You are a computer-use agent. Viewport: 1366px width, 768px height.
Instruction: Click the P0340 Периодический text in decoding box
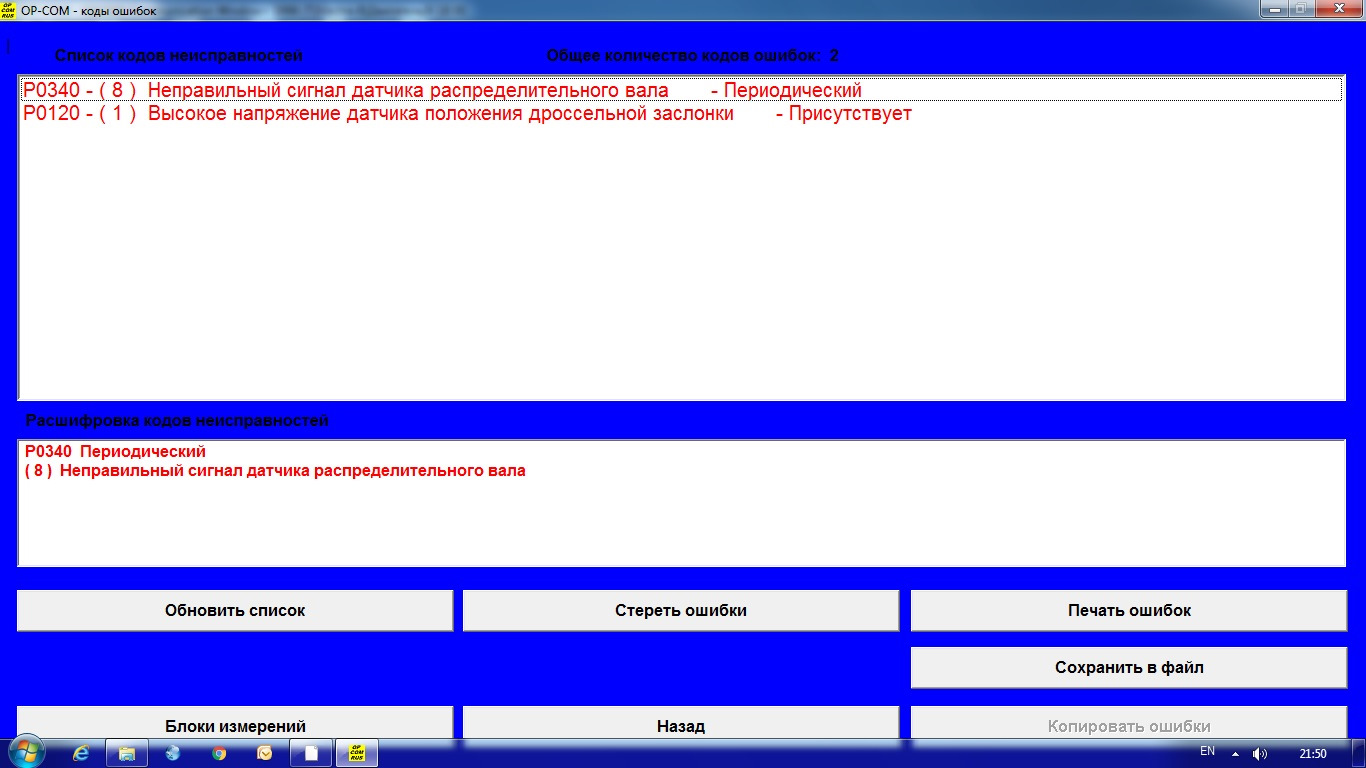(x=115, y=452)
